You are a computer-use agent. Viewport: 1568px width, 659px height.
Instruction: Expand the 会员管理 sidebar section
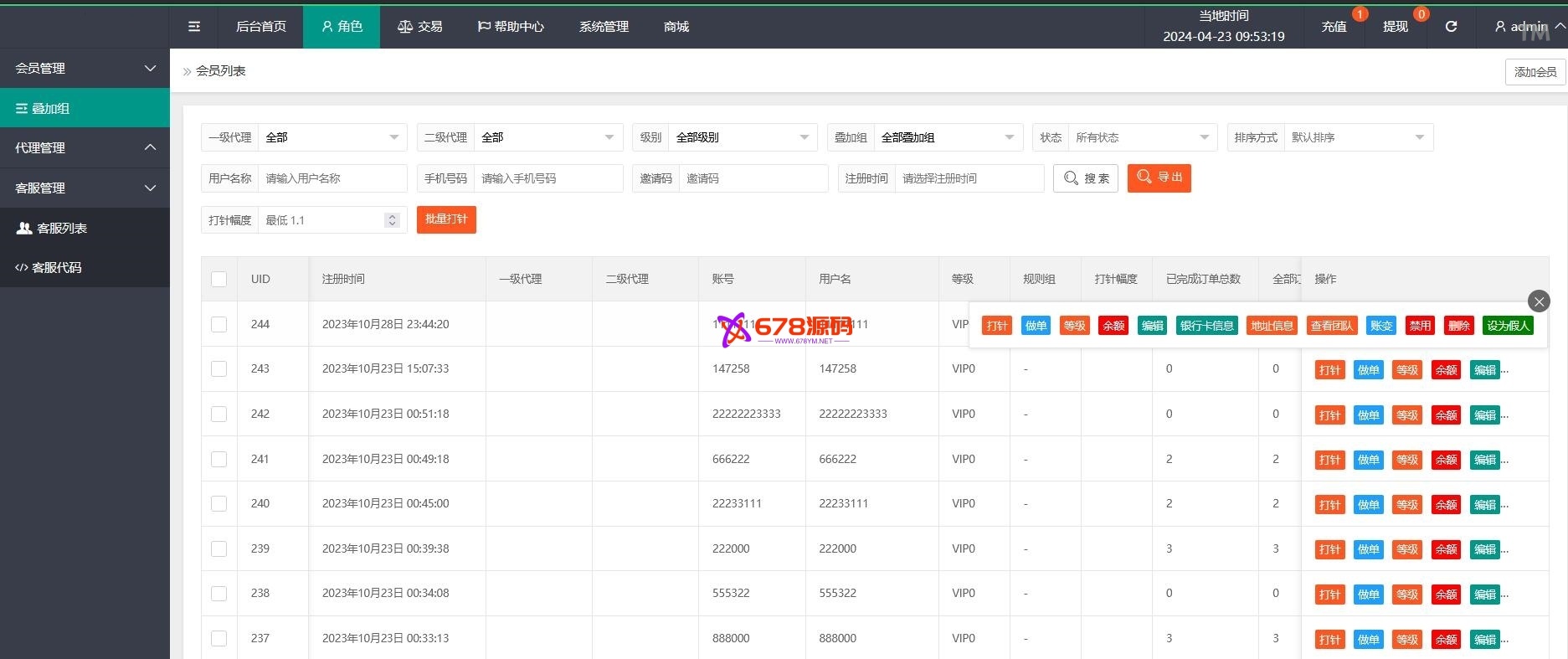85,69
